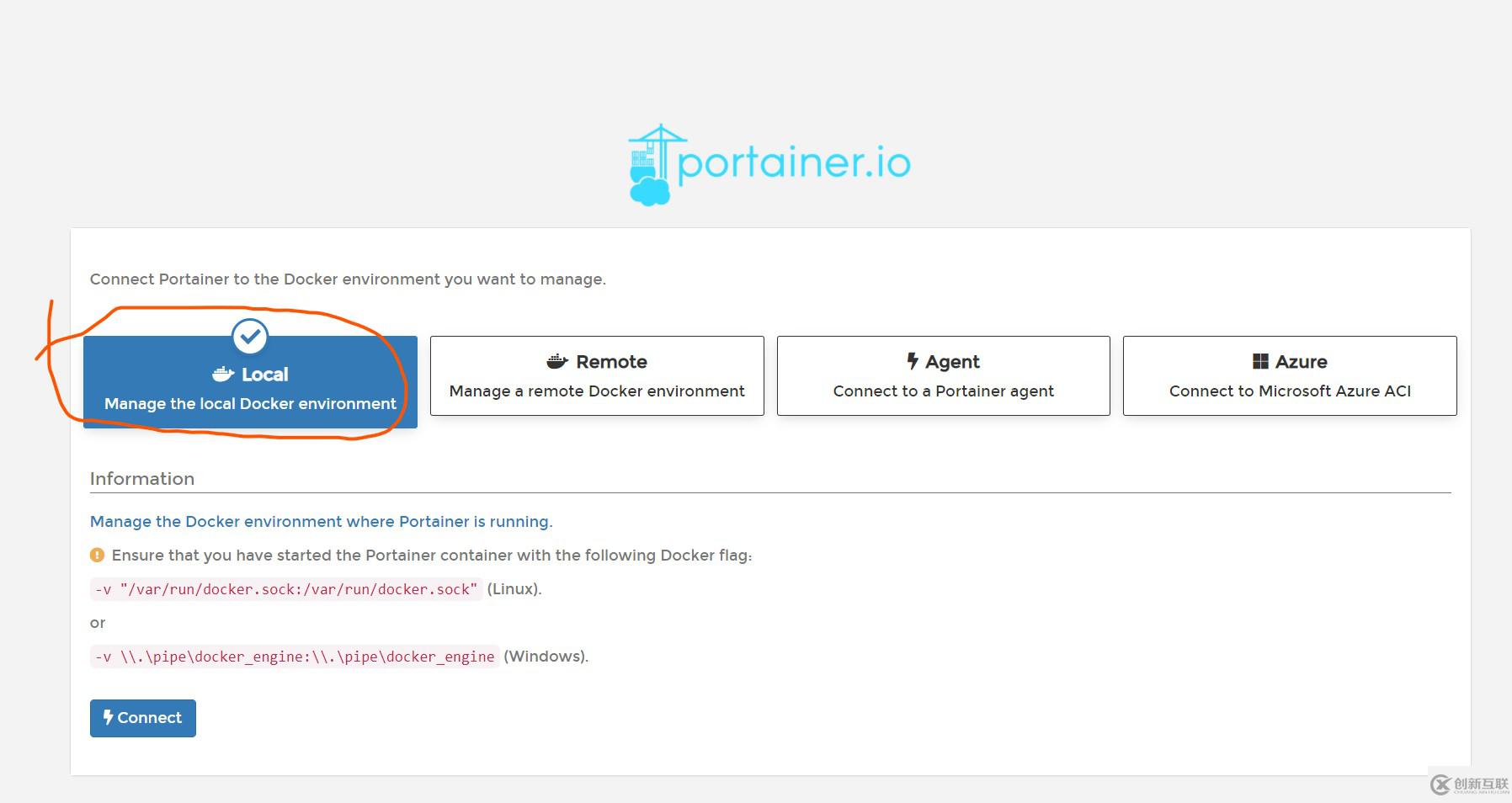Image resolution: width=1512 pixels, height=803 pixels.
Task: Click 'Manage the local Docker environment' caption
Action: pos(250,404)
